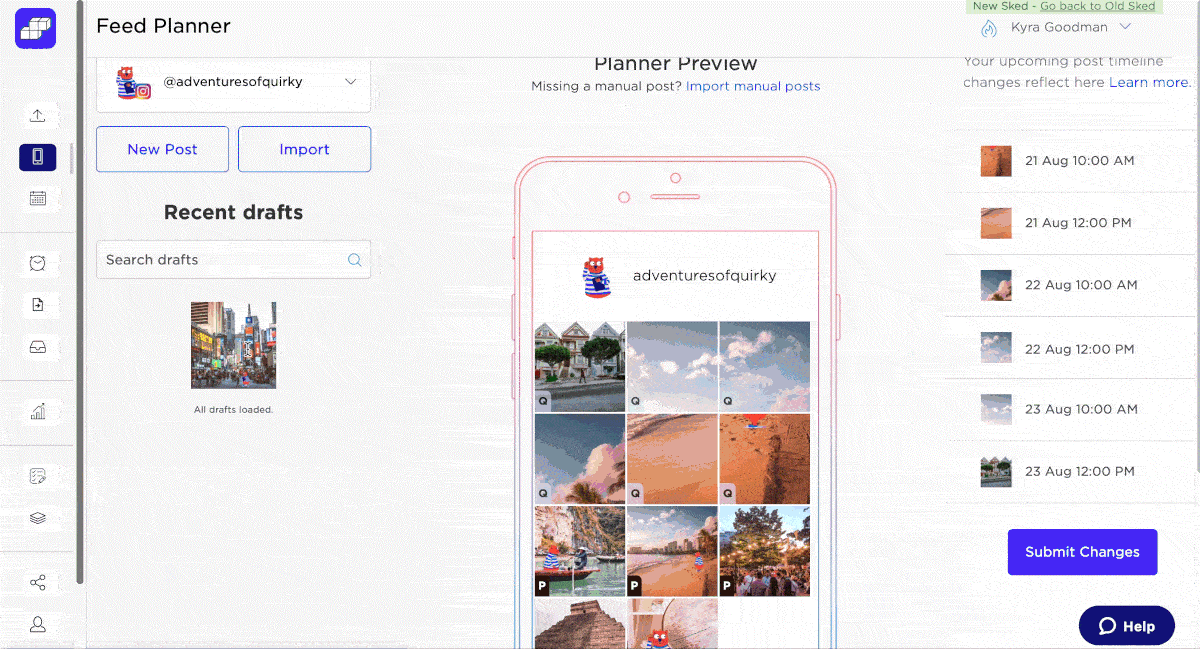
Task: Select the Times Square draft thumbnail
Action: tap(233, 343)
